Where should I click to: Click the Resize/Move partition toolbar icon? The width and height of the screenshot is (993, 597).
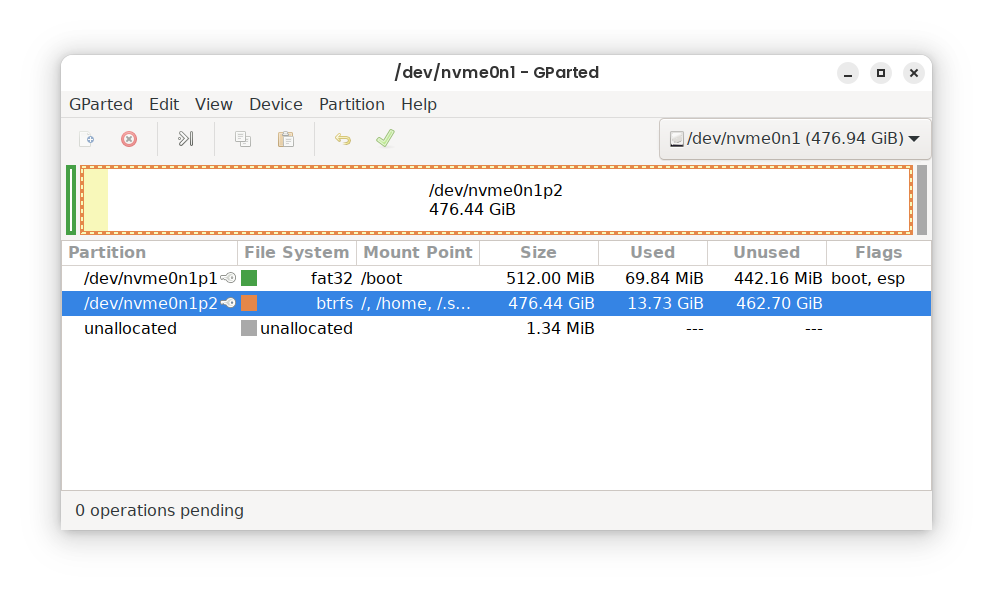186,139
